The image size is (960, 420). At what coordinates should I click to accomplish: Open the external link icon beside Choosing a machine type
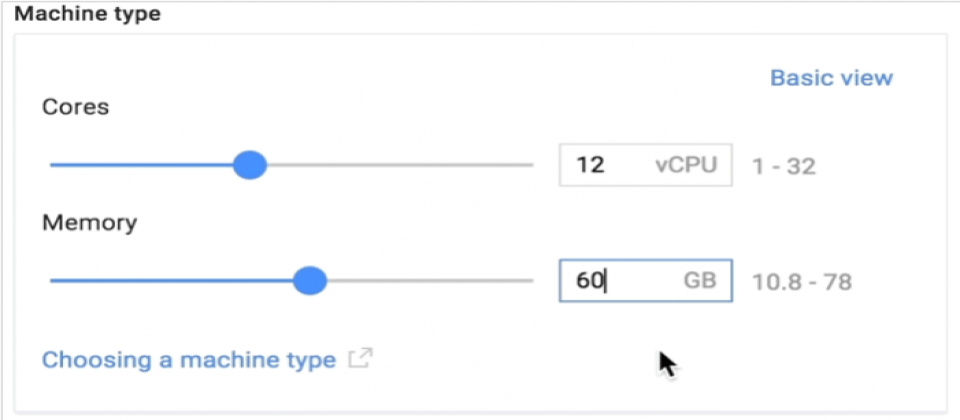coord(361,358)
